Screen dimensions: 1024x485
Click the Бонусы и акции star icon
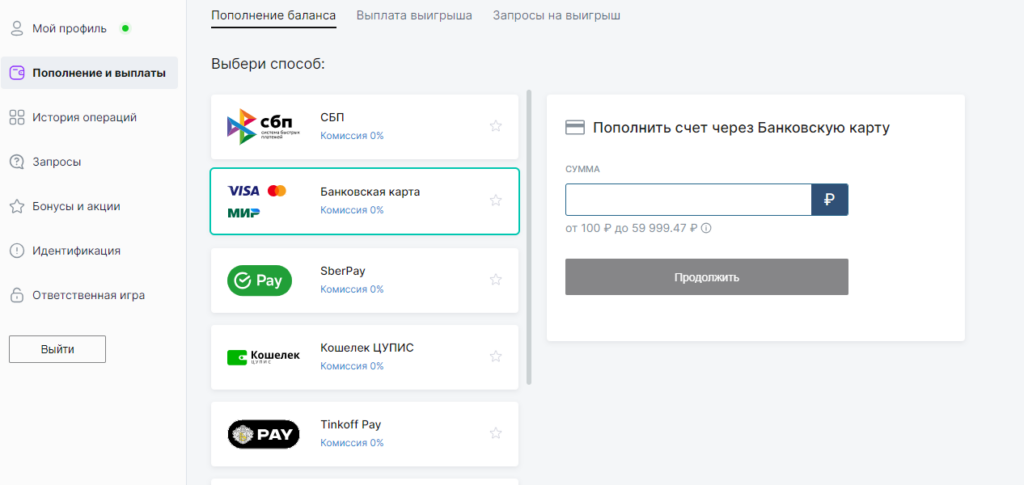click(x=17, y=206)
